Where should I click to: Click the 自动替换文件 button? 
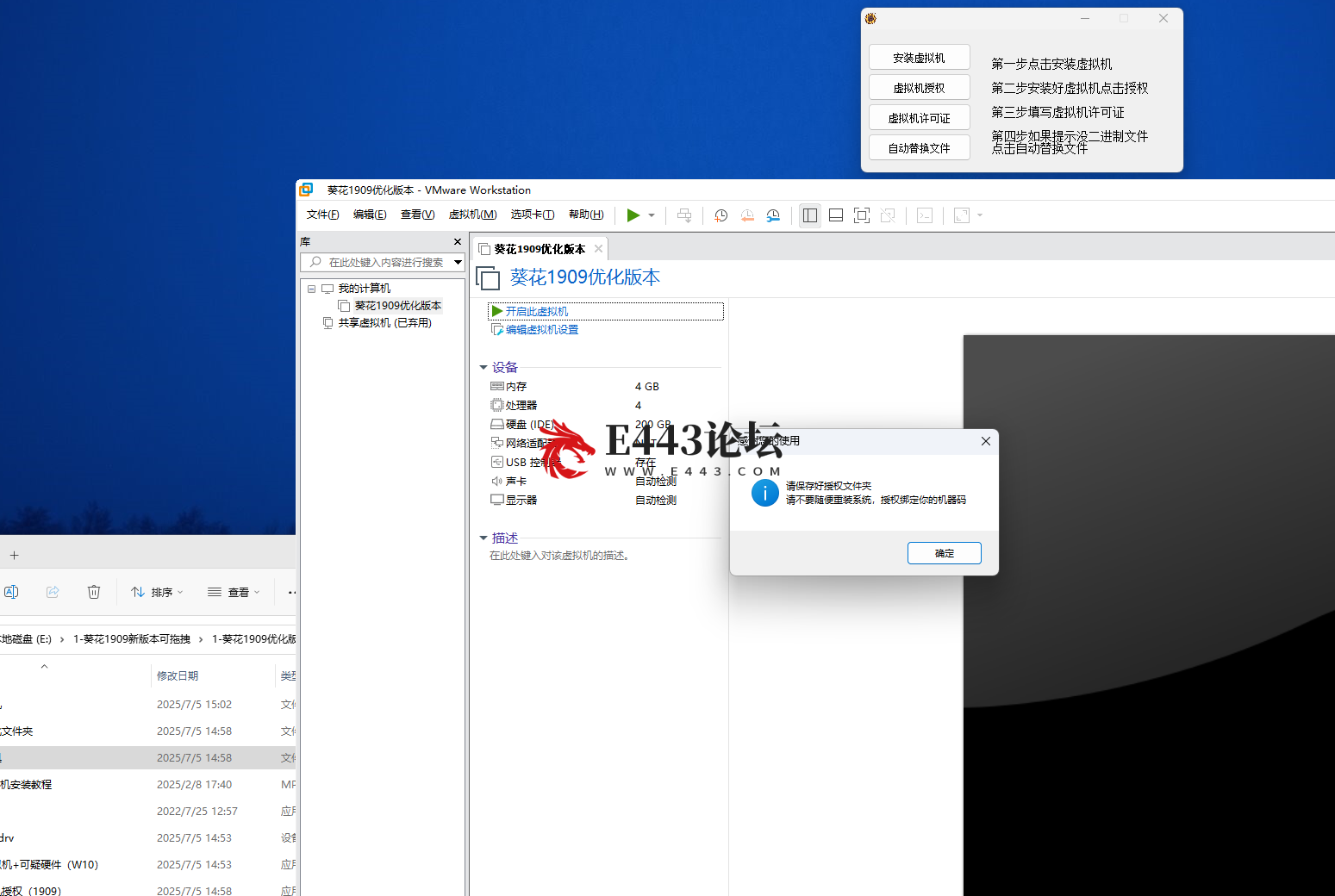[x=920, y=148]
